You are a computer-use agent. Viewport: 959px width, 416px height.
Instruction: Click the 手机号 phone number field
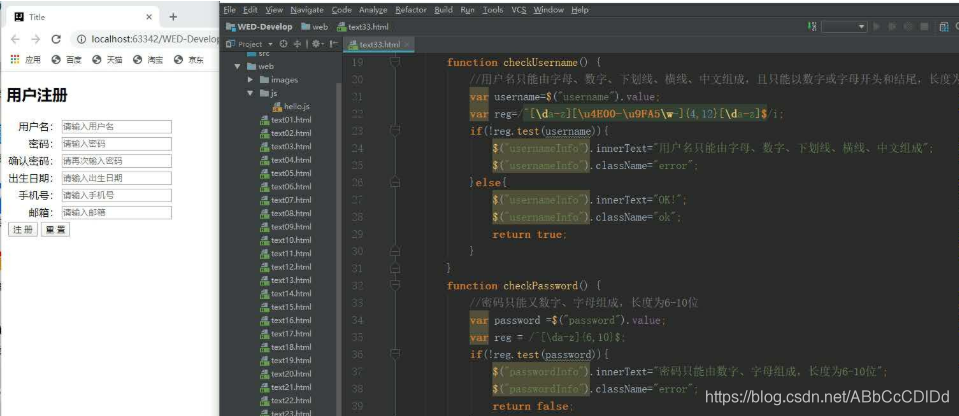116,195
